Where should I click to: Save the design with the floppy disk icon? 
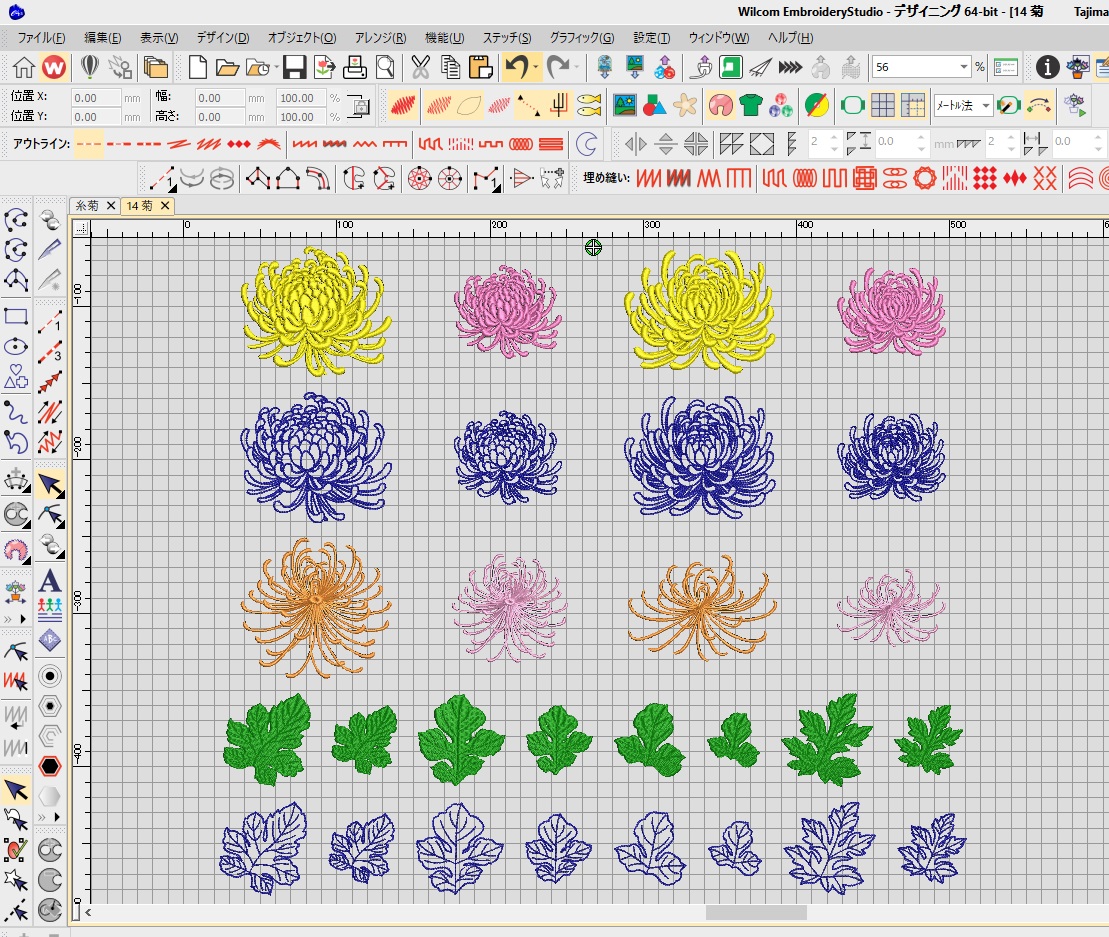click(x=294, y=67)
